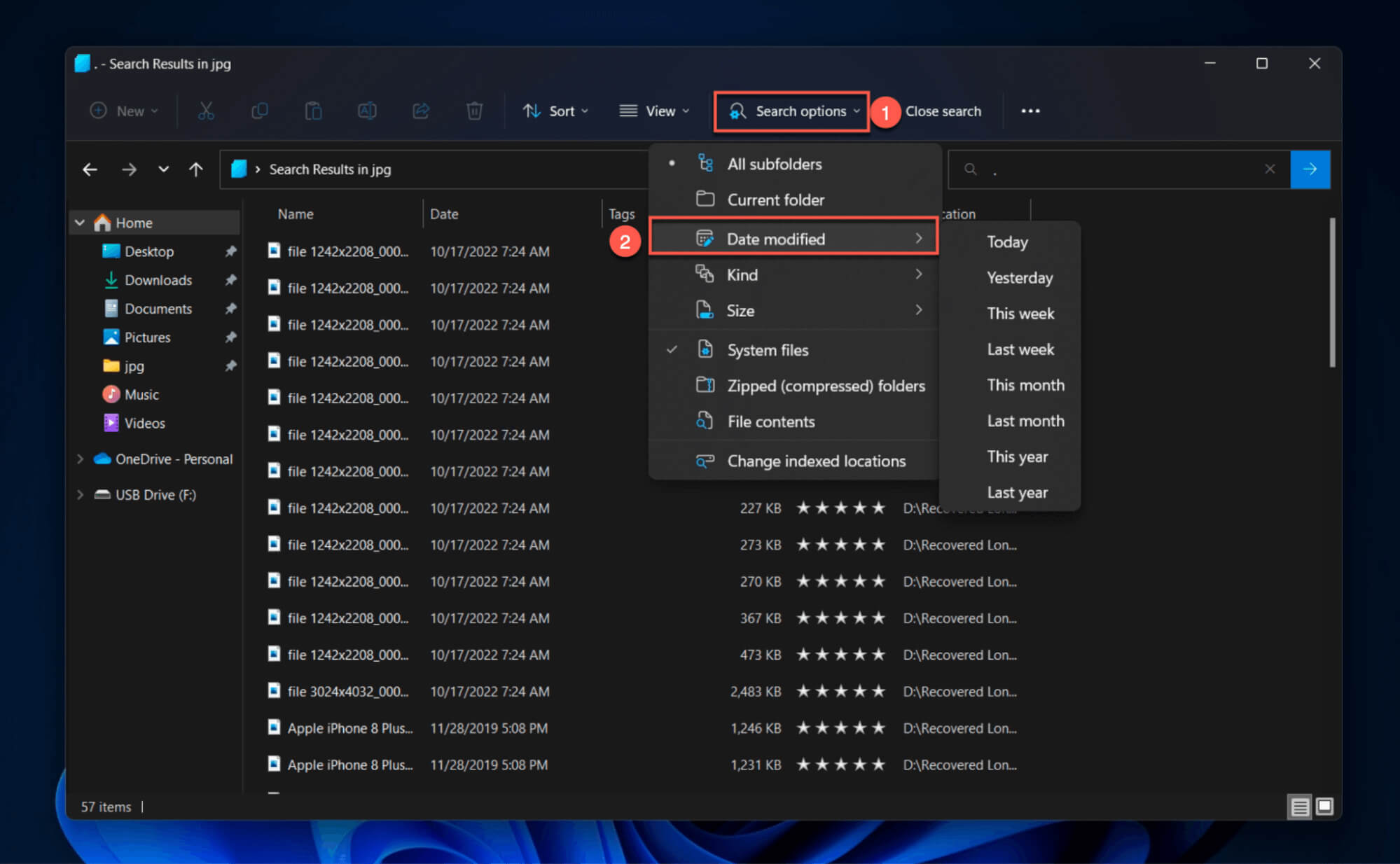Click the Back navigation arrow icon

point(90,169)
